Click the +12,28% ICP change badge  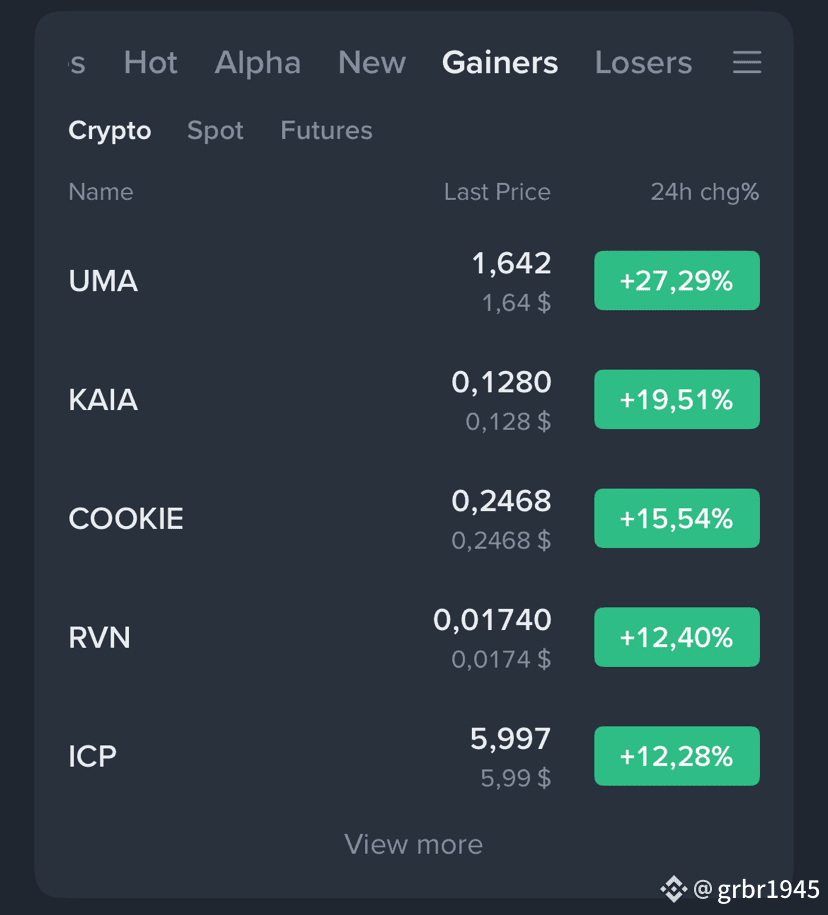click(x=677, y=756)
